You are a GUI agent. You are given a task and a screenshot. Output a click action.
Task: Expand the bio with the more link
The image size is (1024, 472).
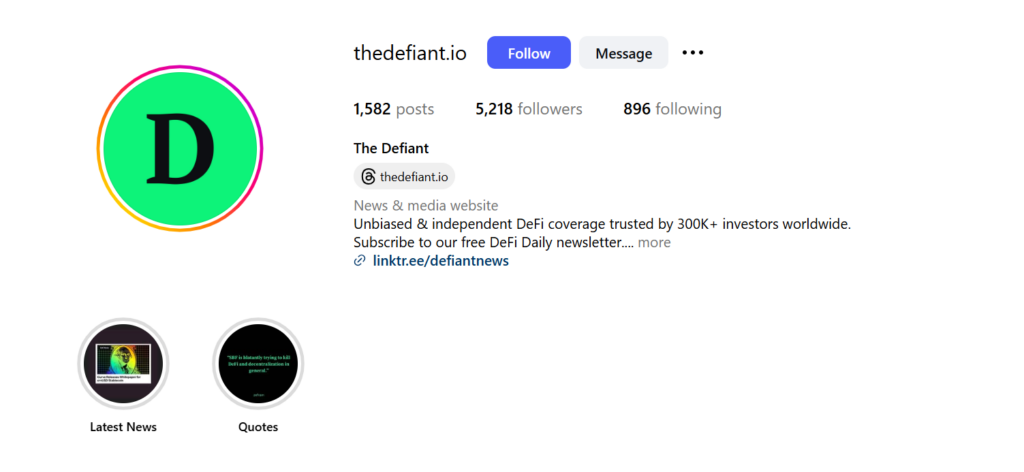tap(654, 243)
